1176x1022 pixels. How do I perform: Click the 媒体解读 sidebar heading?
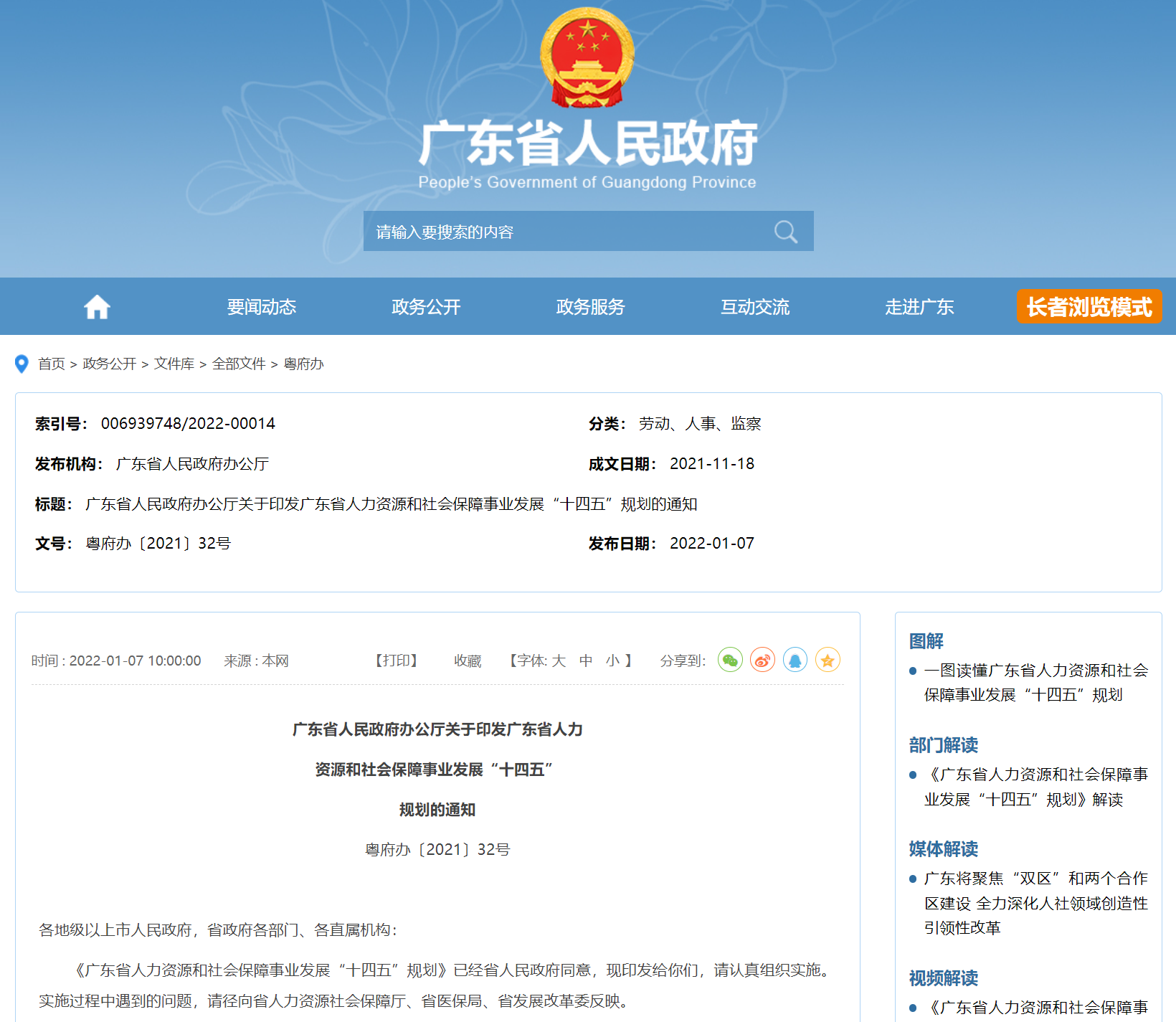point(944,849)
